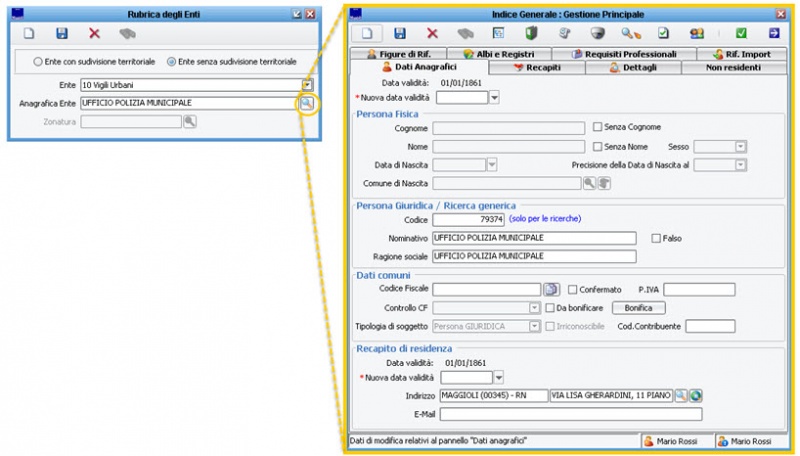Toggle the Irriconoscibile checkbox
The width and height of the screenshot is (800, 456).
pos(550,326)
